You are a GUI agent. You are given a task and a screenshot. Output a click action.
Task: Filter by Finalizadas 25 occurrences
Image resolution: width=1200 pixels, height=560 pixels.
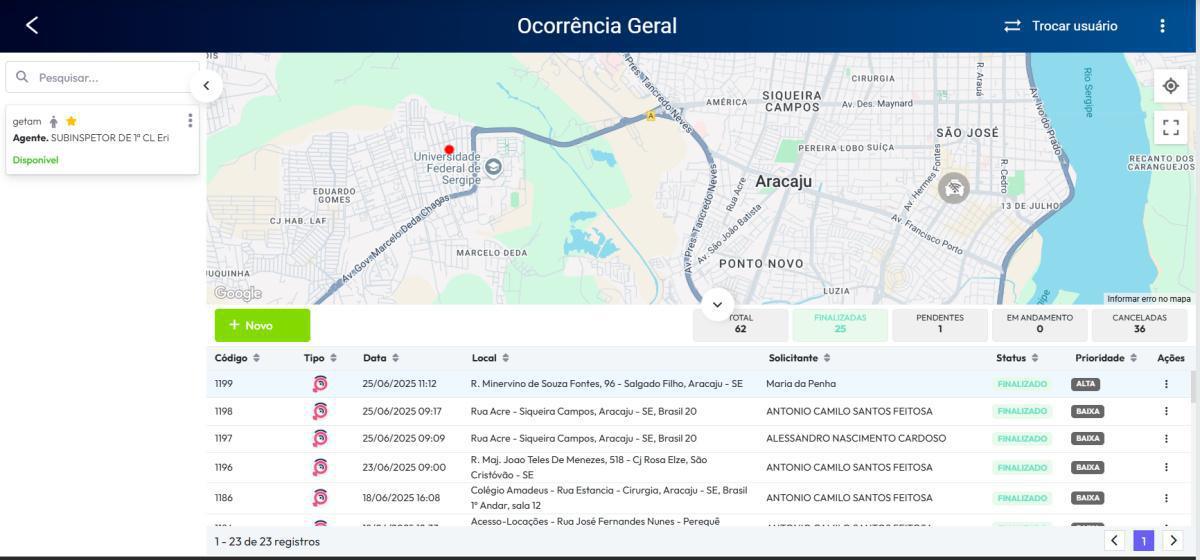tap(840, 323)
